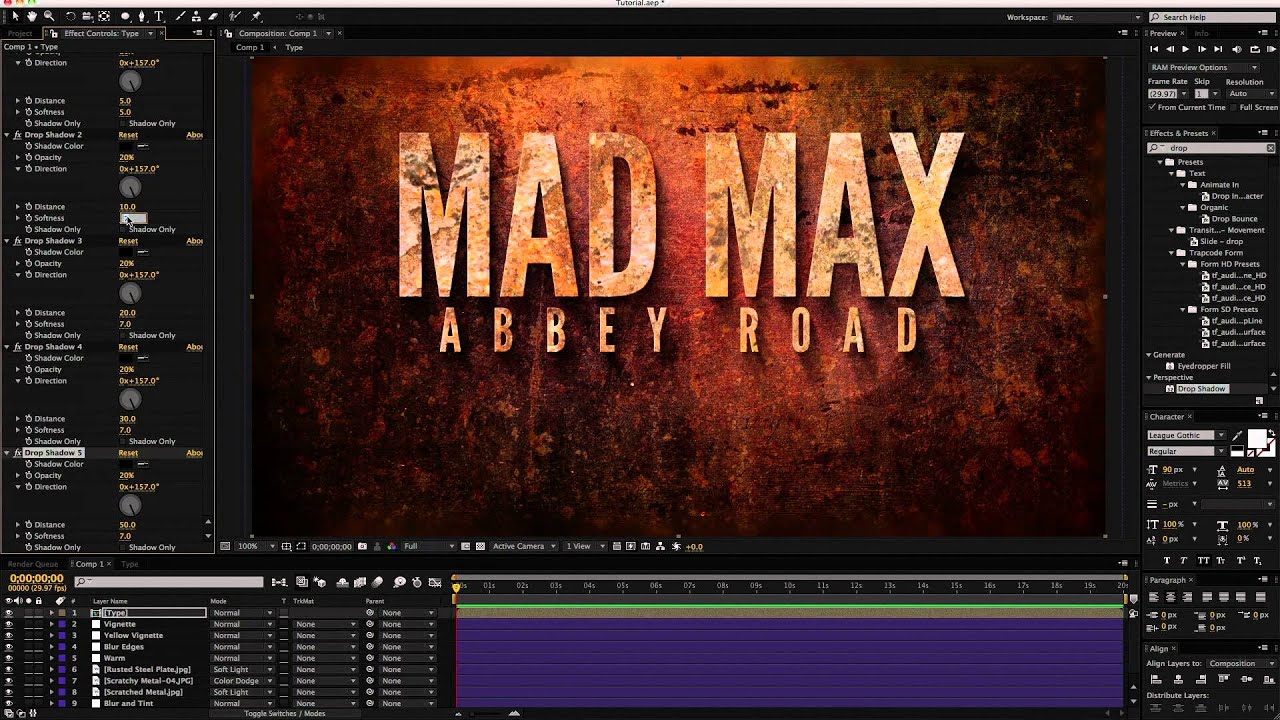Image resolution: width=1280 pixels, height=720 pixels.
Task: Change blend mode of Scratchy Metal-04.JPG layer
Action: [x=242, y=681]
